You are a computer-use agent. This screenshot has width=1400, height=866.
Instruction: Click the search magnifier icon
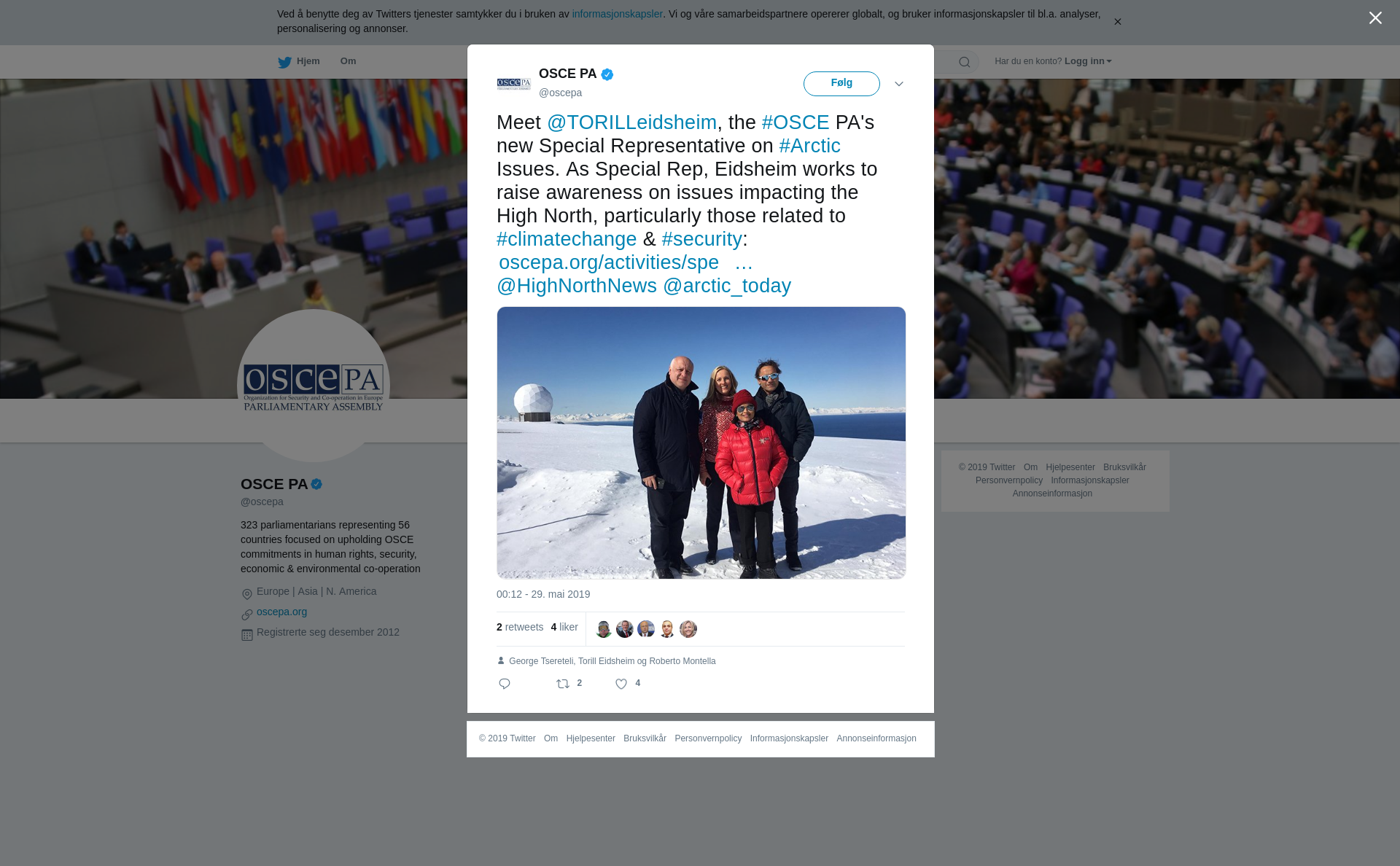(965, 62)
